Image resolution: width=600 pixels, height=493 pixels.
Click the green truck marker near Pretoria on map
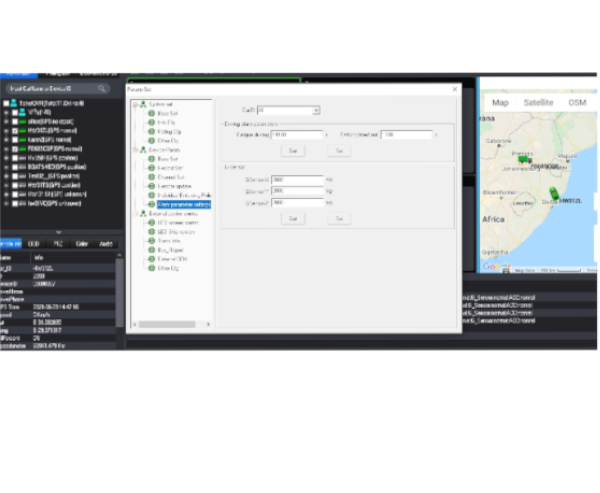[x=522, y=158]
